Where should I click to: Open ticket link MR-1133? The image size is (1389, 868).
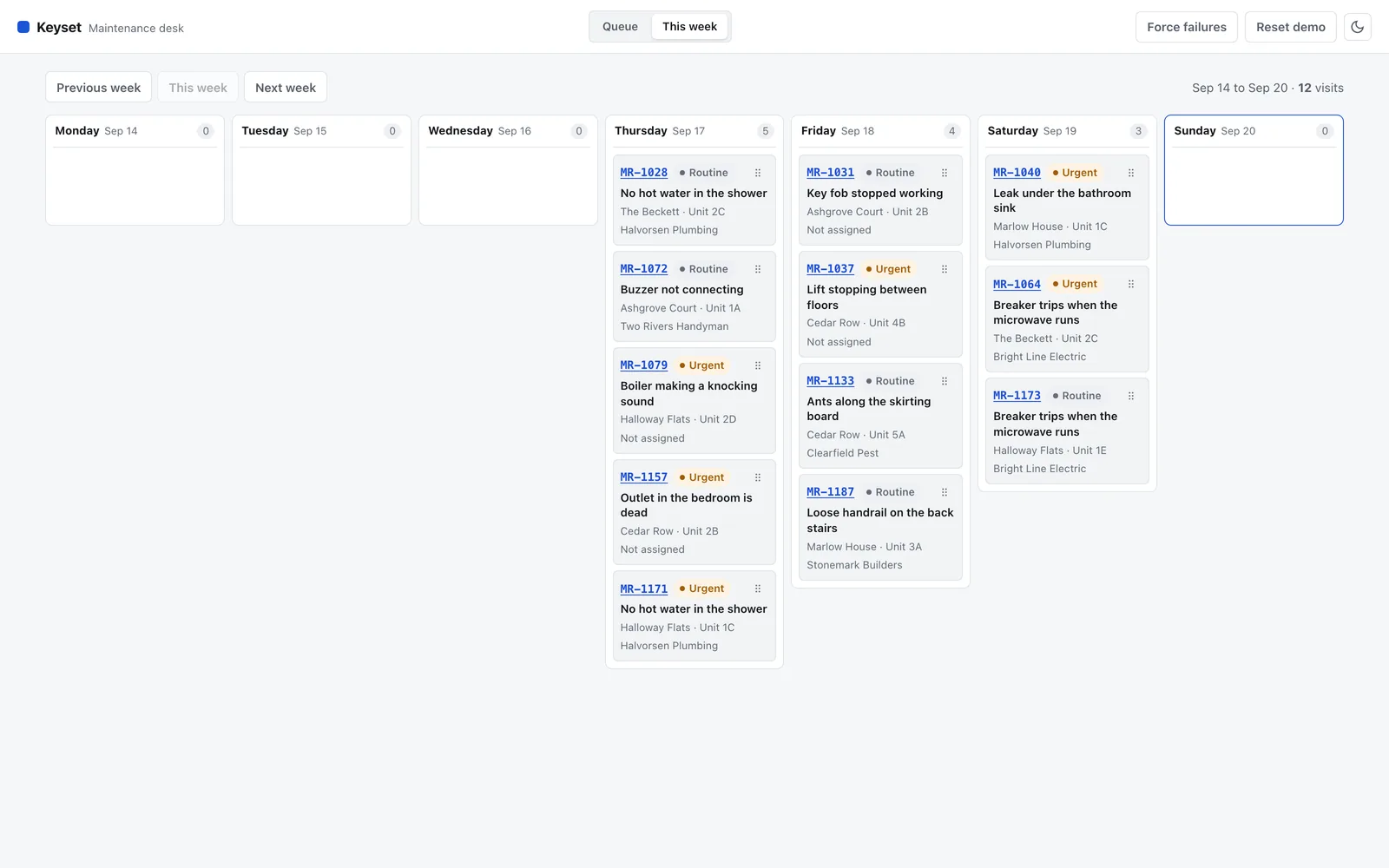(831, 381)
